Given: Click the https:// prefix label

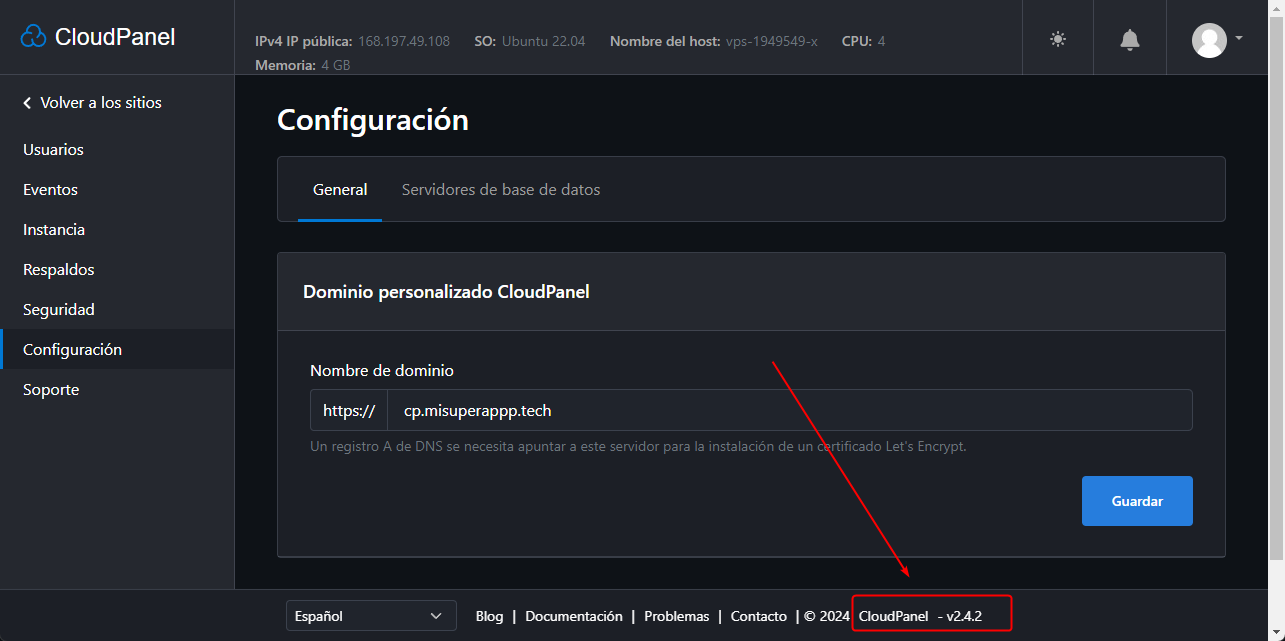Looking at the screenshot, I should coord(349,410).
